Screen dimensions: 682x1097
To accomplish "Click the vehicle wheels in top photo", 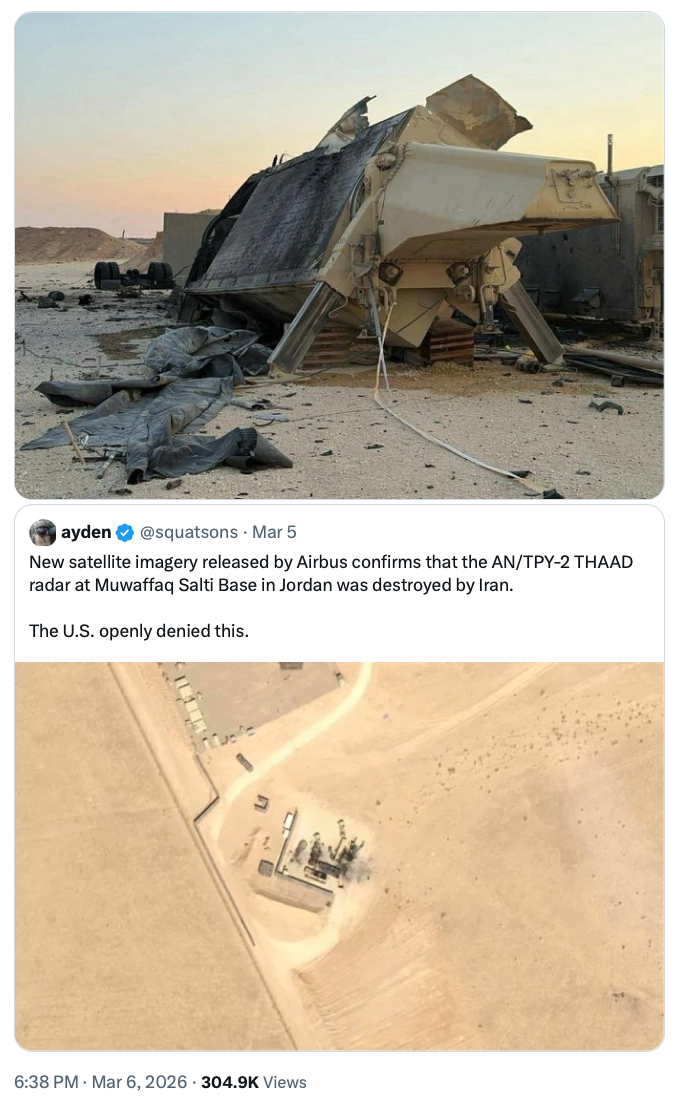I will (x=132, y=274).
